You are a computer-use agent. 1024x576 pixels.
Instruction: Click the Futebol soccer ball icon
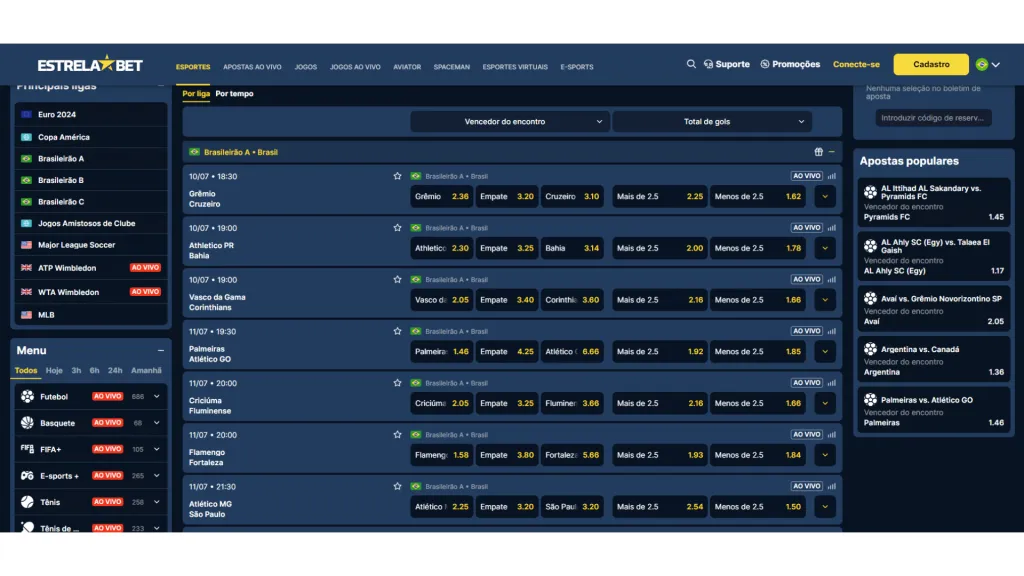[27, 397]
